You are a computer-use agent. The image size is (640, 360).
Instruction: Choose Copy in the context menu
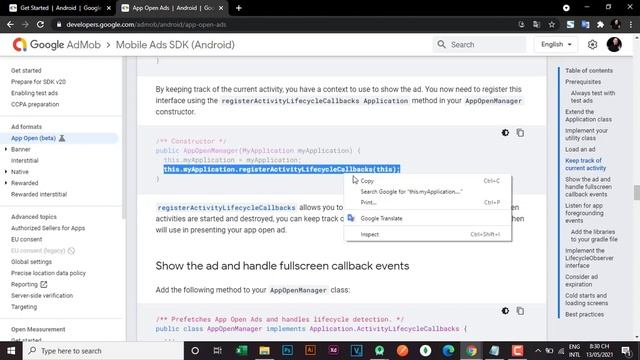pyautogui.click(x=428, y=181)
